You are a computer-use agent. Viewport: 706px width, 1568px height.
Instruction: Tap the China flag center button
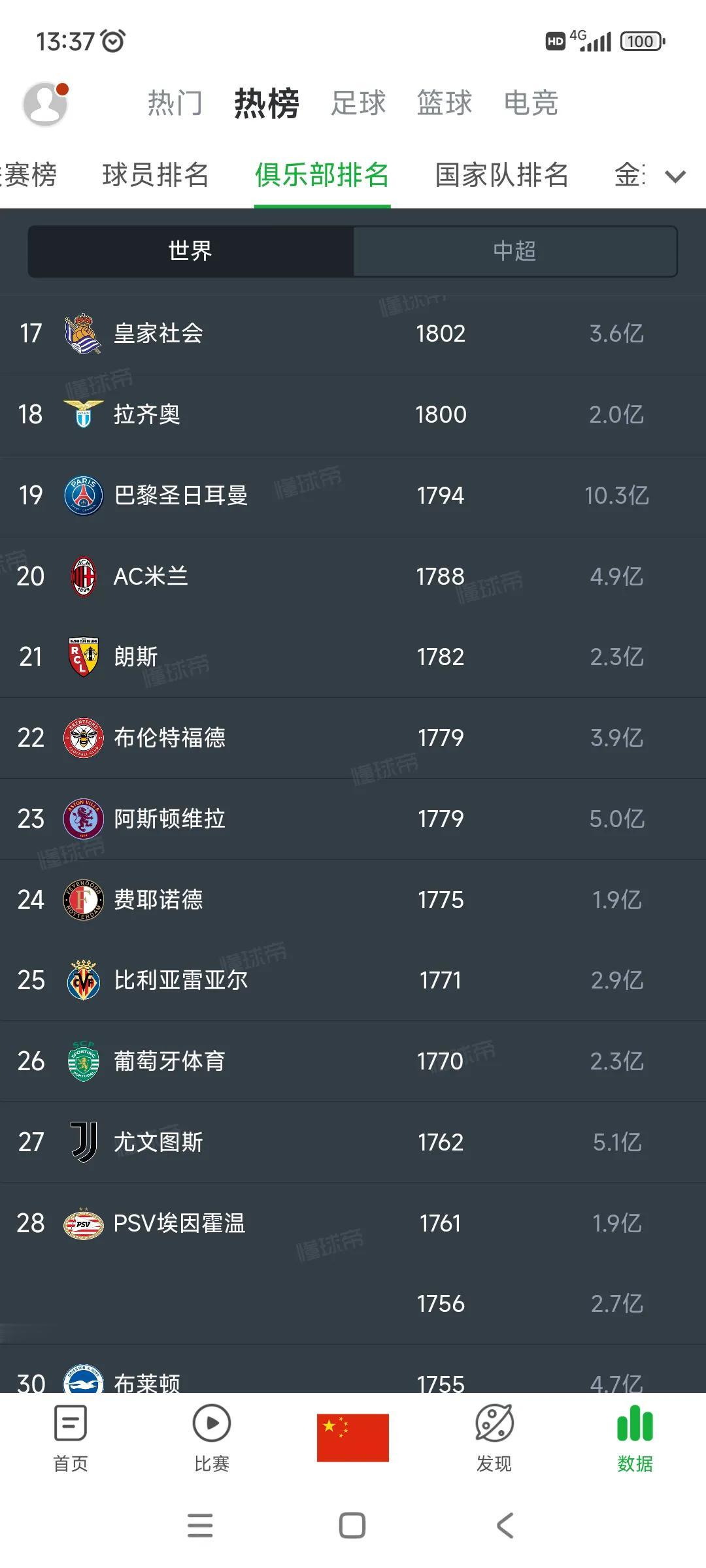353,1437
